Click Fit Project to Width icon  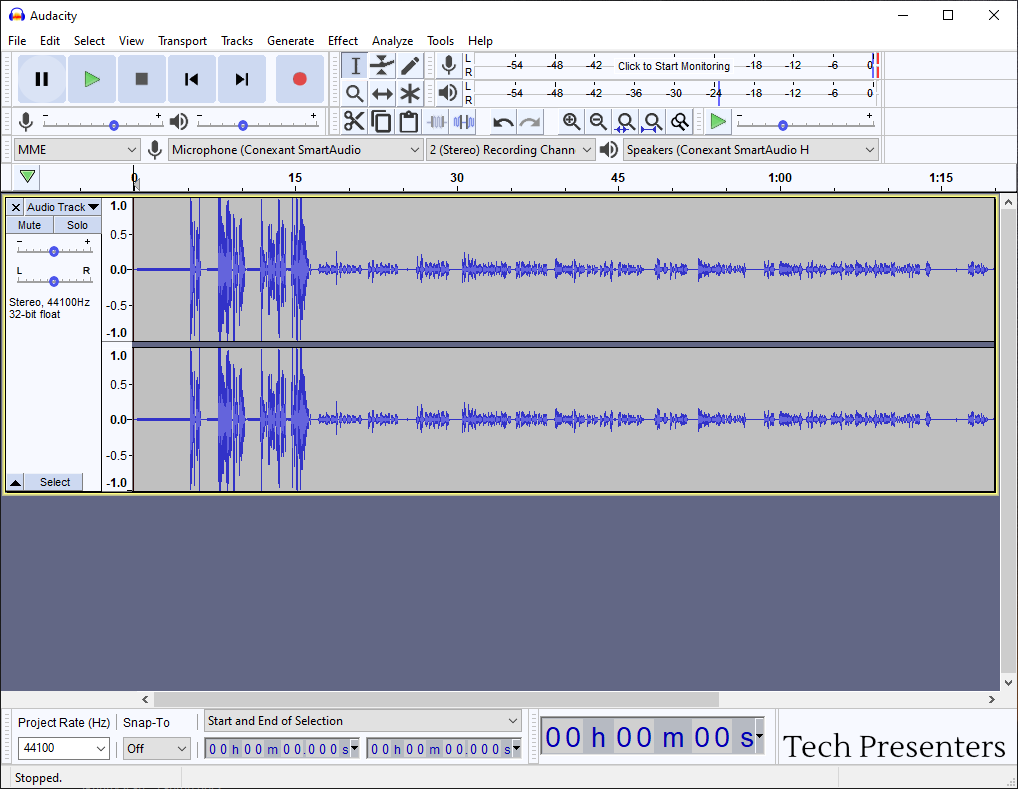click(652, 121)
